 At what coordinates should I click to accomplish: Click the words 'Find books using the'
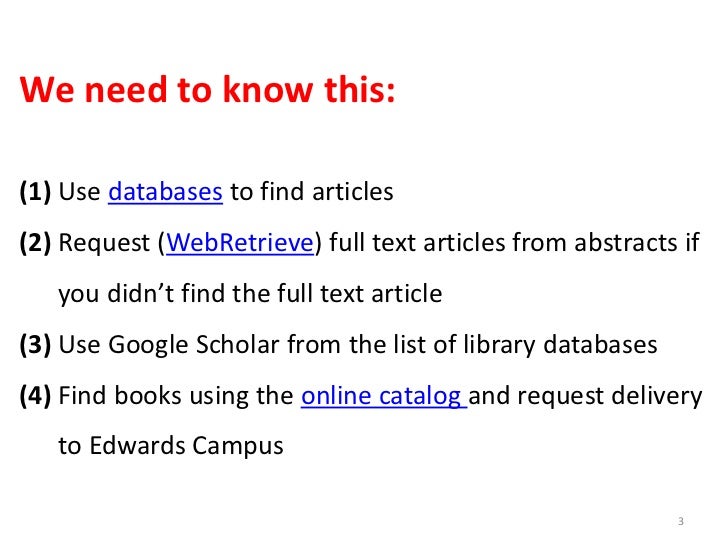point(176,396)
